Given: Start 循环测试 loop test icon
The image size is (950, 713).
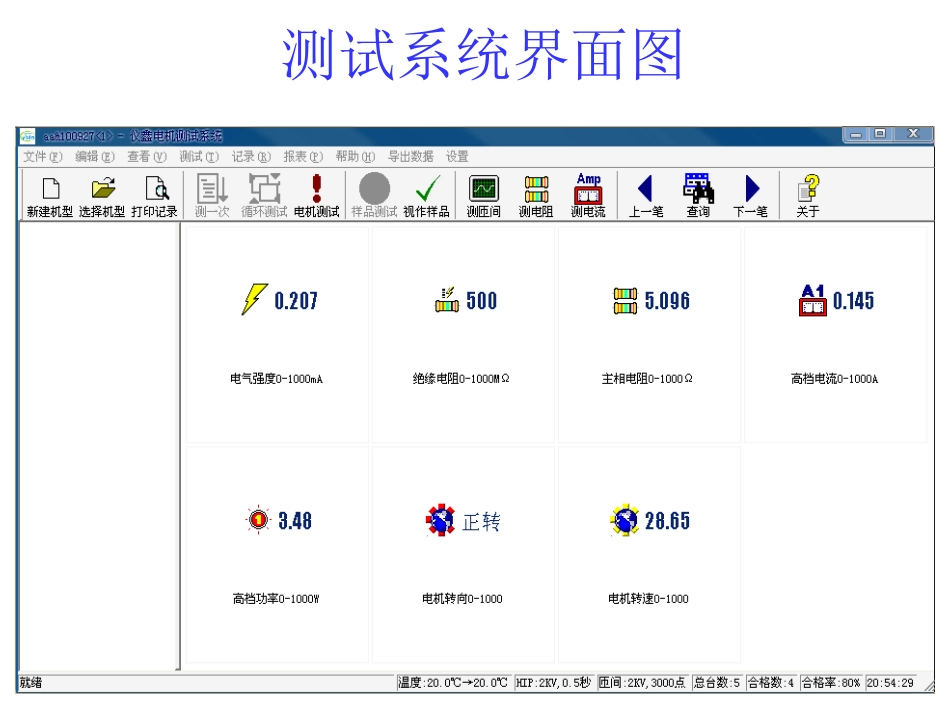Looking at the screenshot, I should (x=264, y=188).
